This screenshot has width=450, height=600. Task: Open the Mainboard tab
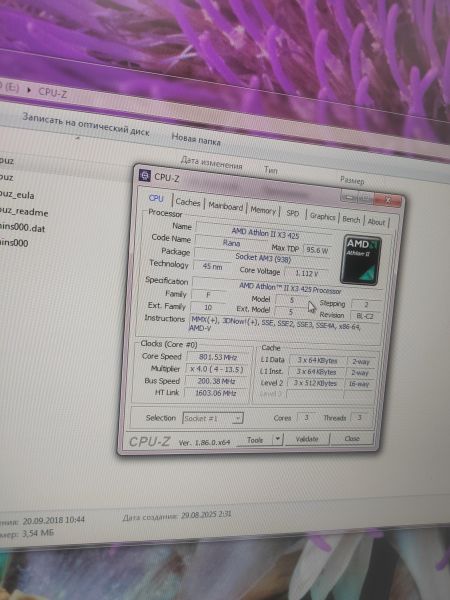click(225, 206)
